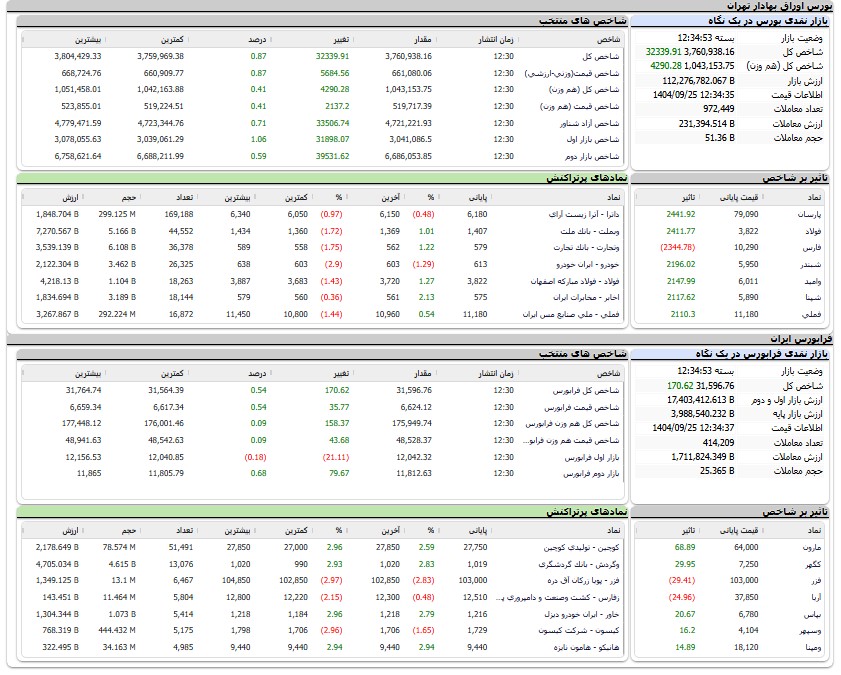
Task: Open کوچین - تولیدی کوچین symbol
Action: (582, 548)
